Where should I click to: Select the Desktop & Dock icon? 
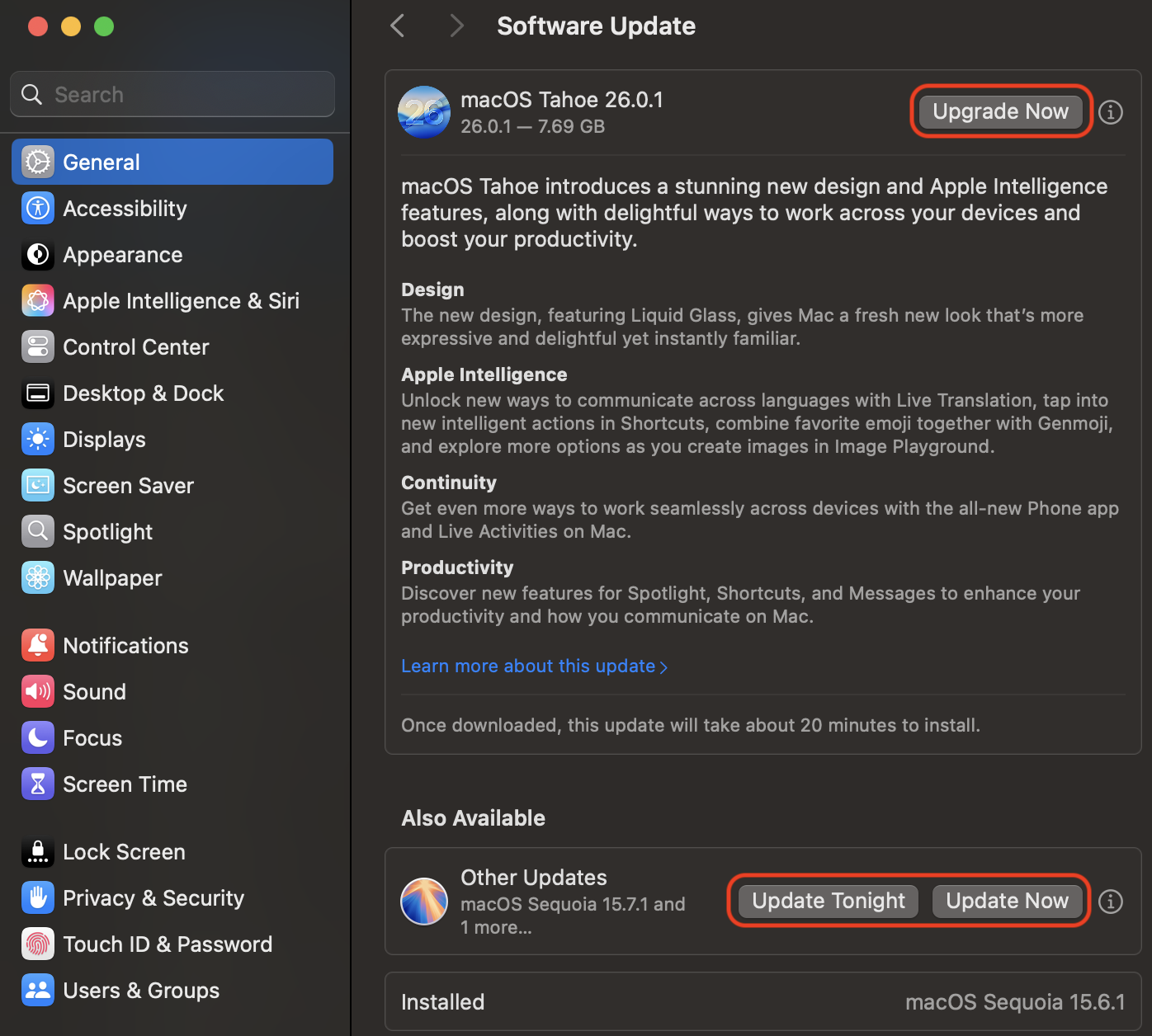[38, 393]
